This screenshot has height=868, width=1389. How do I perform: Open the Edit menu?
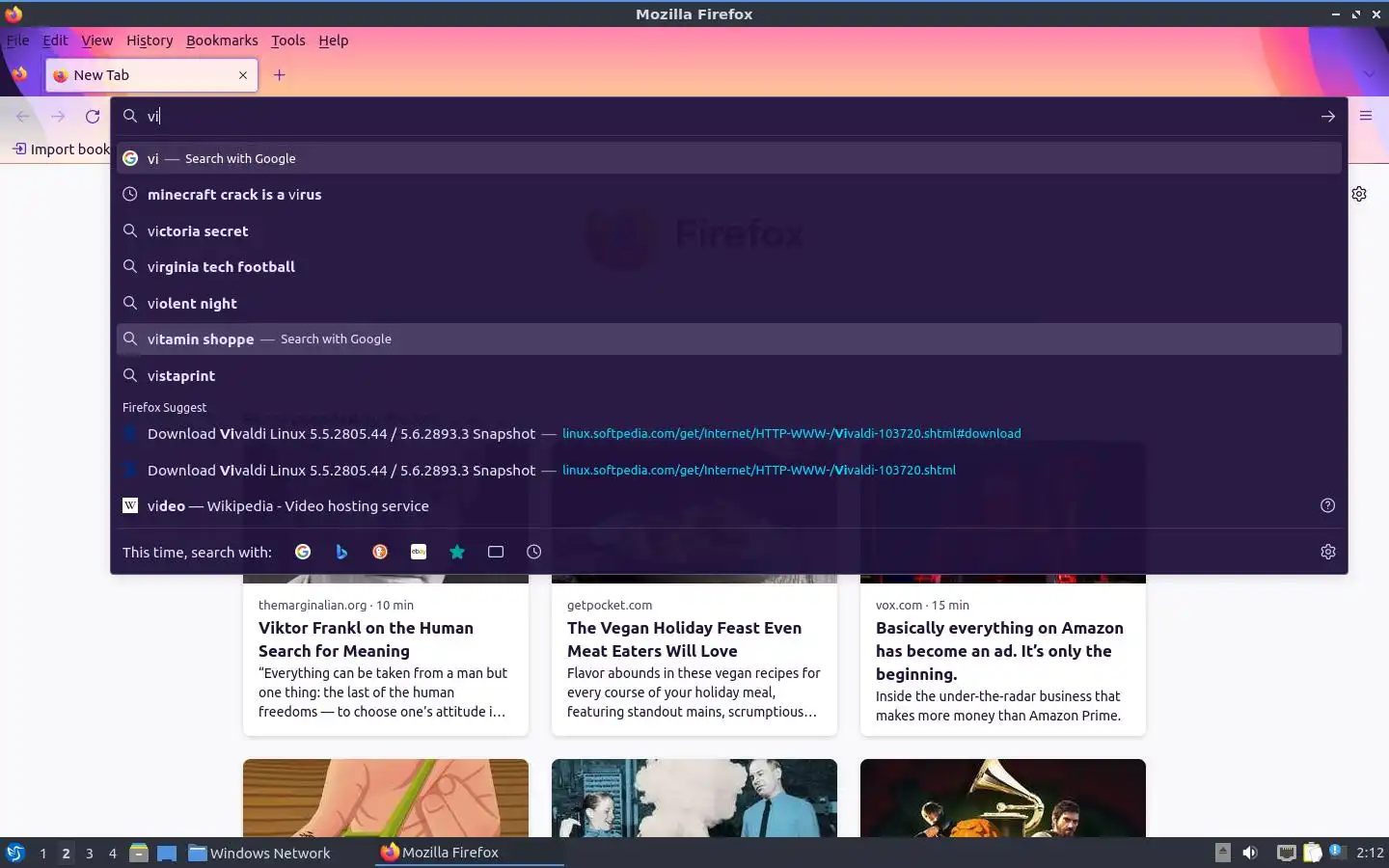coord(55,41)
